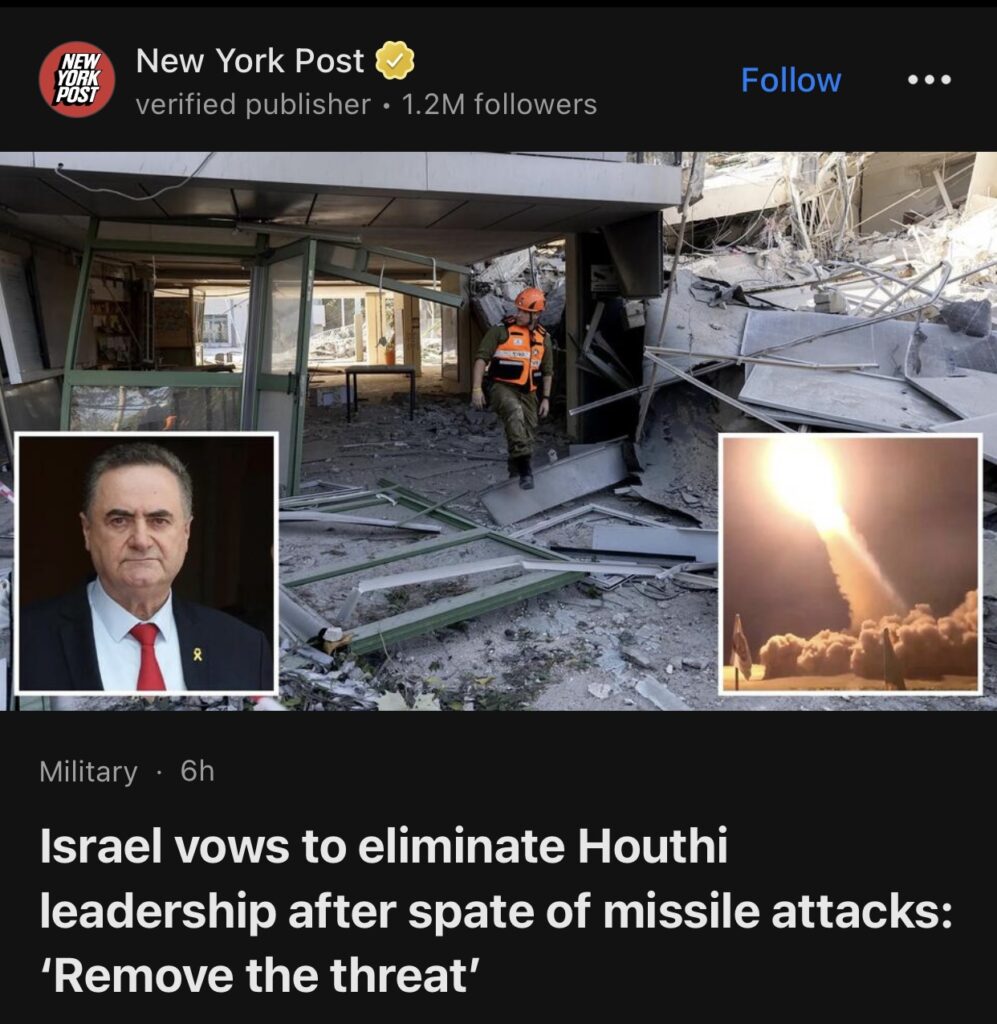997x1024 pixels.
Task: Follow the New York Post publisher
Action: click(x=791, y=80)
